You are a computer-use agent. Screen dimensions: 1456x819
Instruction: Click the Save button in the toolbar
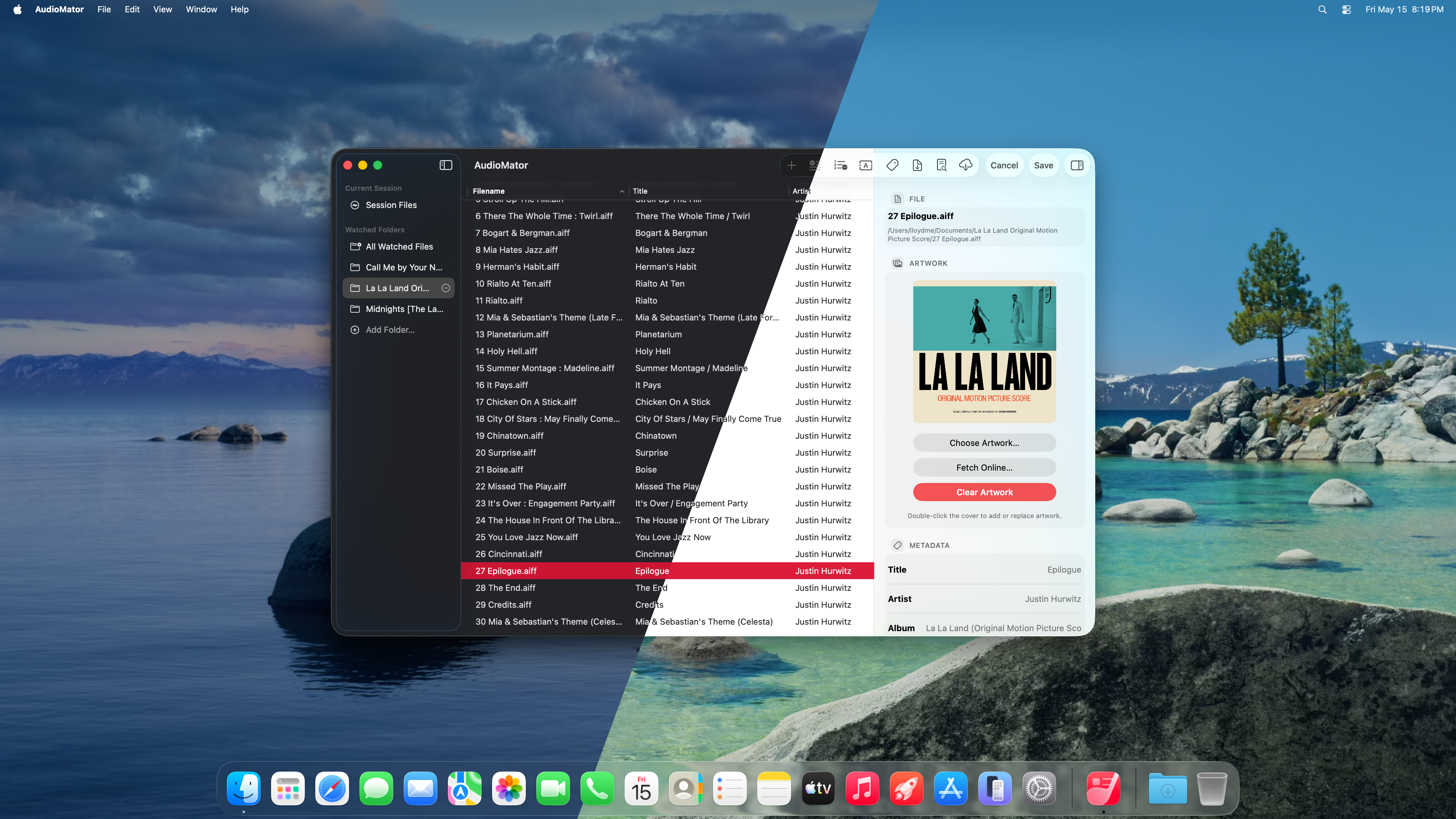click(x=1043, y=165)
